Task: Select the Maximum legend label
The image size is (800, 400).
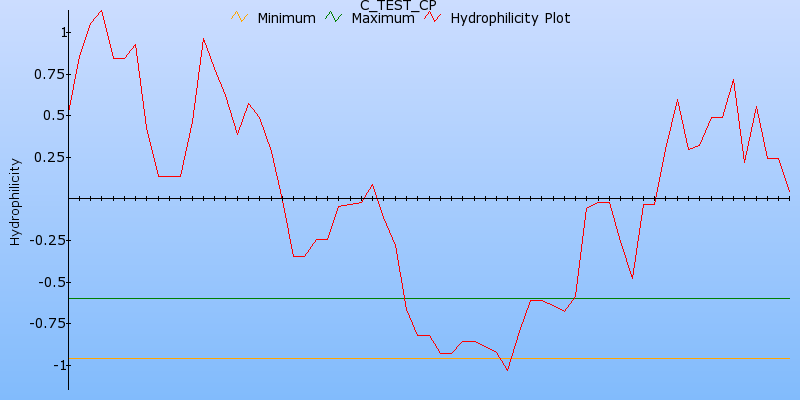Action: (383, 18)
